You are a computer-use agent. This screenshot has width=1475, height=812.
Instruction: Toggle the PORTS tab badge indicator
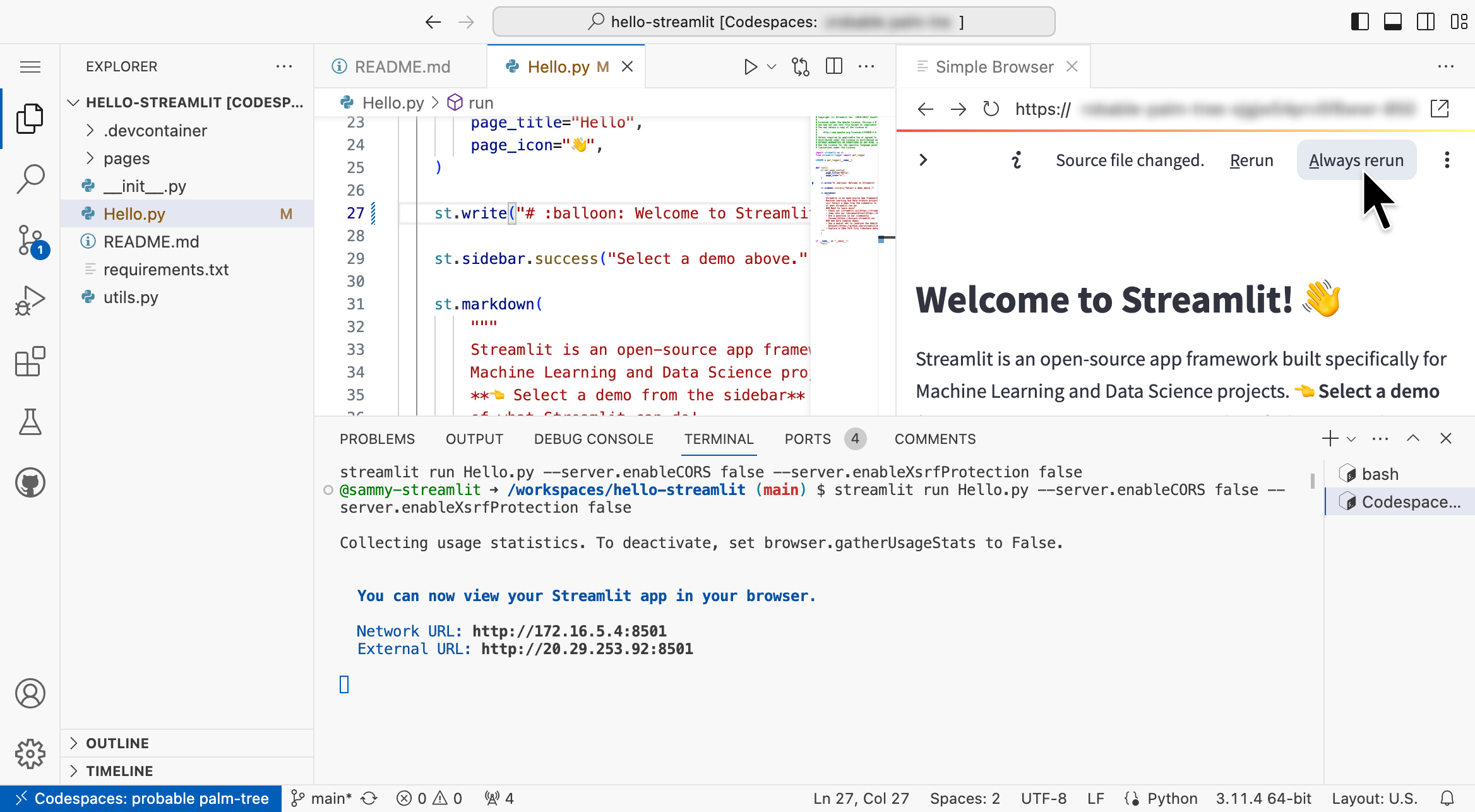855,438
